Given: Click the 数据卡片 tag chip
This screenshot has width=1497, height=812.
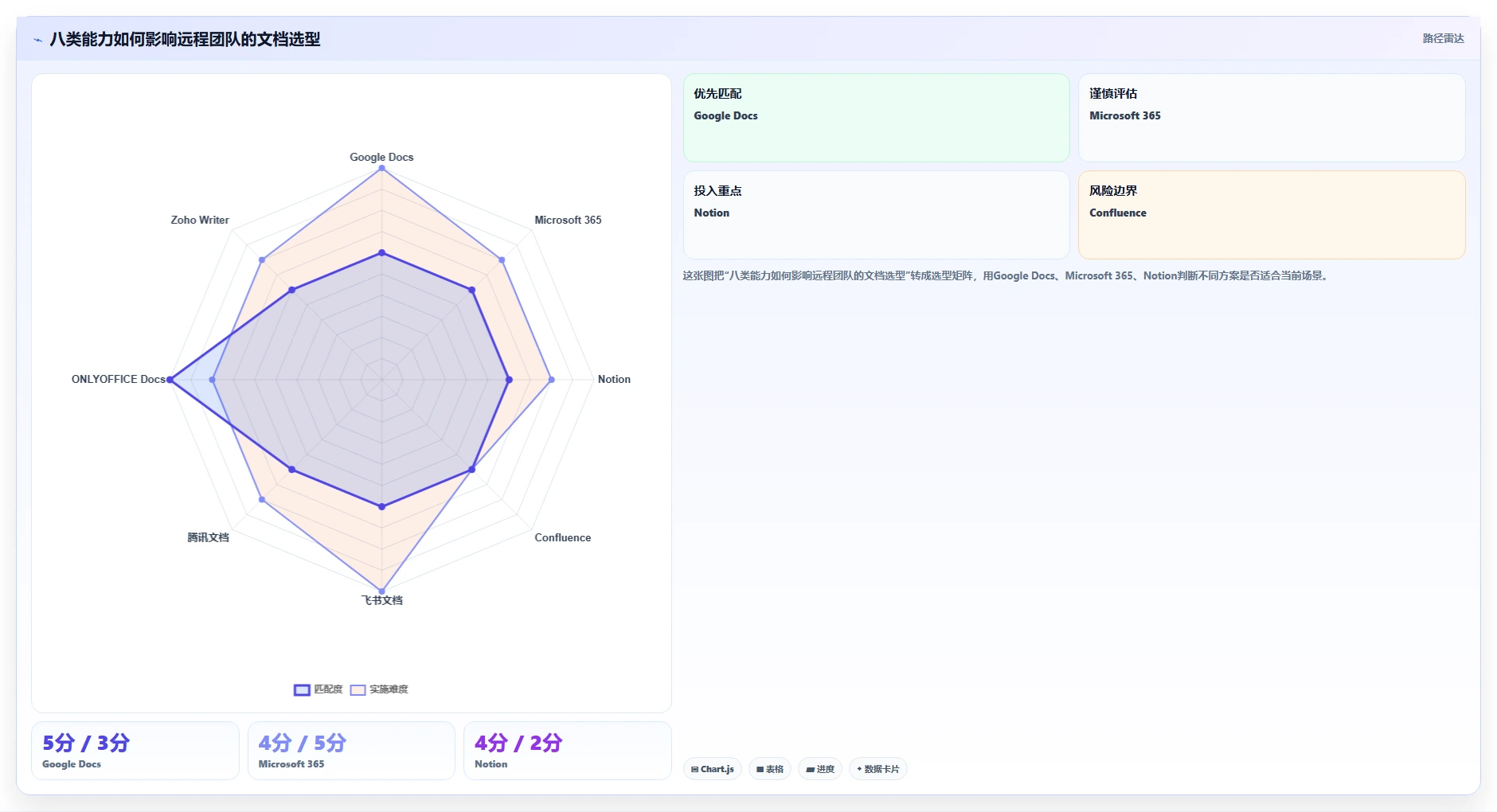Looking at the screenshot, I should click(878, 769).
